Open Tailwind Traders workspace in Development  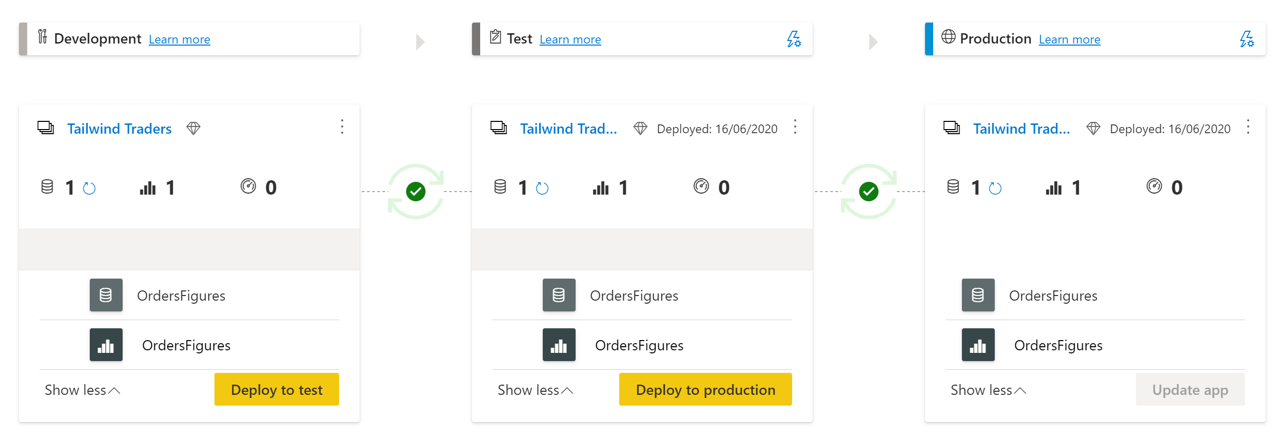point(119,128)
